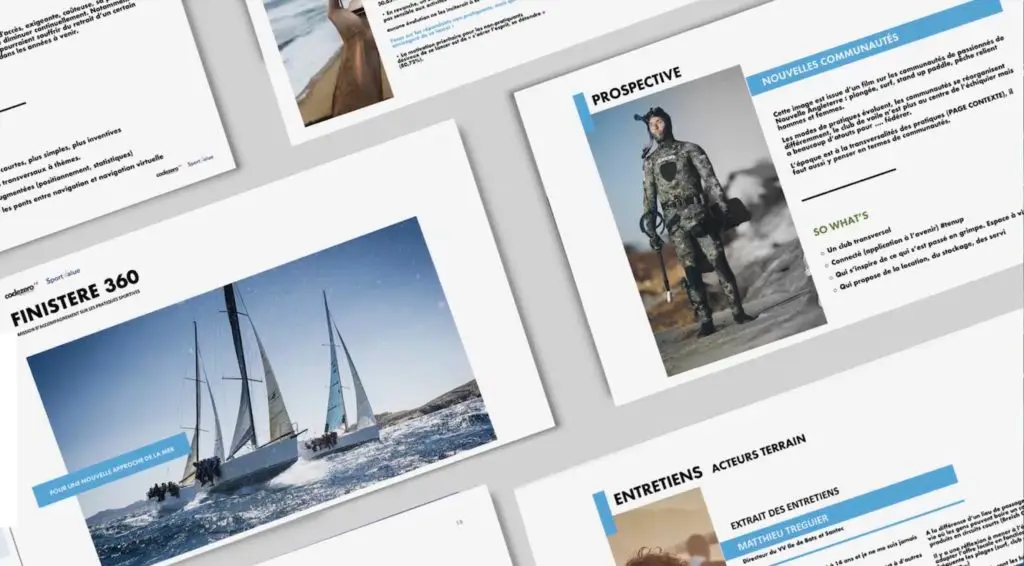Click the "FINISTERE 360" title
Screen dimensions: 1024x566
coord(75,297)
